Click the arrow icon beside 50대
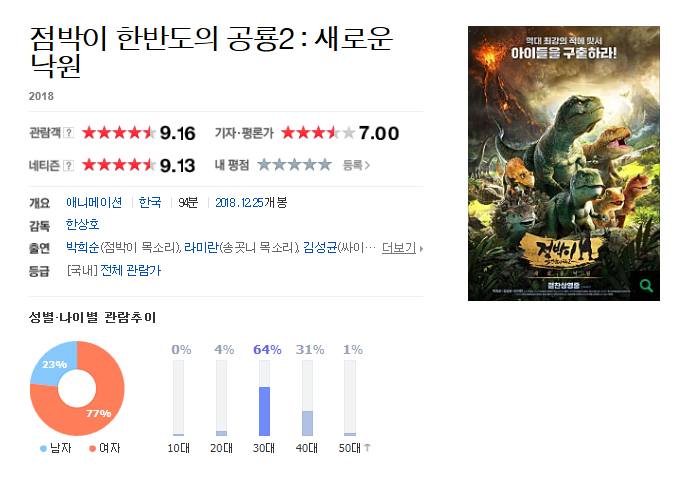The width and height of the screenshot is (684, 480). pyautogui.click(x=367, y=448)
